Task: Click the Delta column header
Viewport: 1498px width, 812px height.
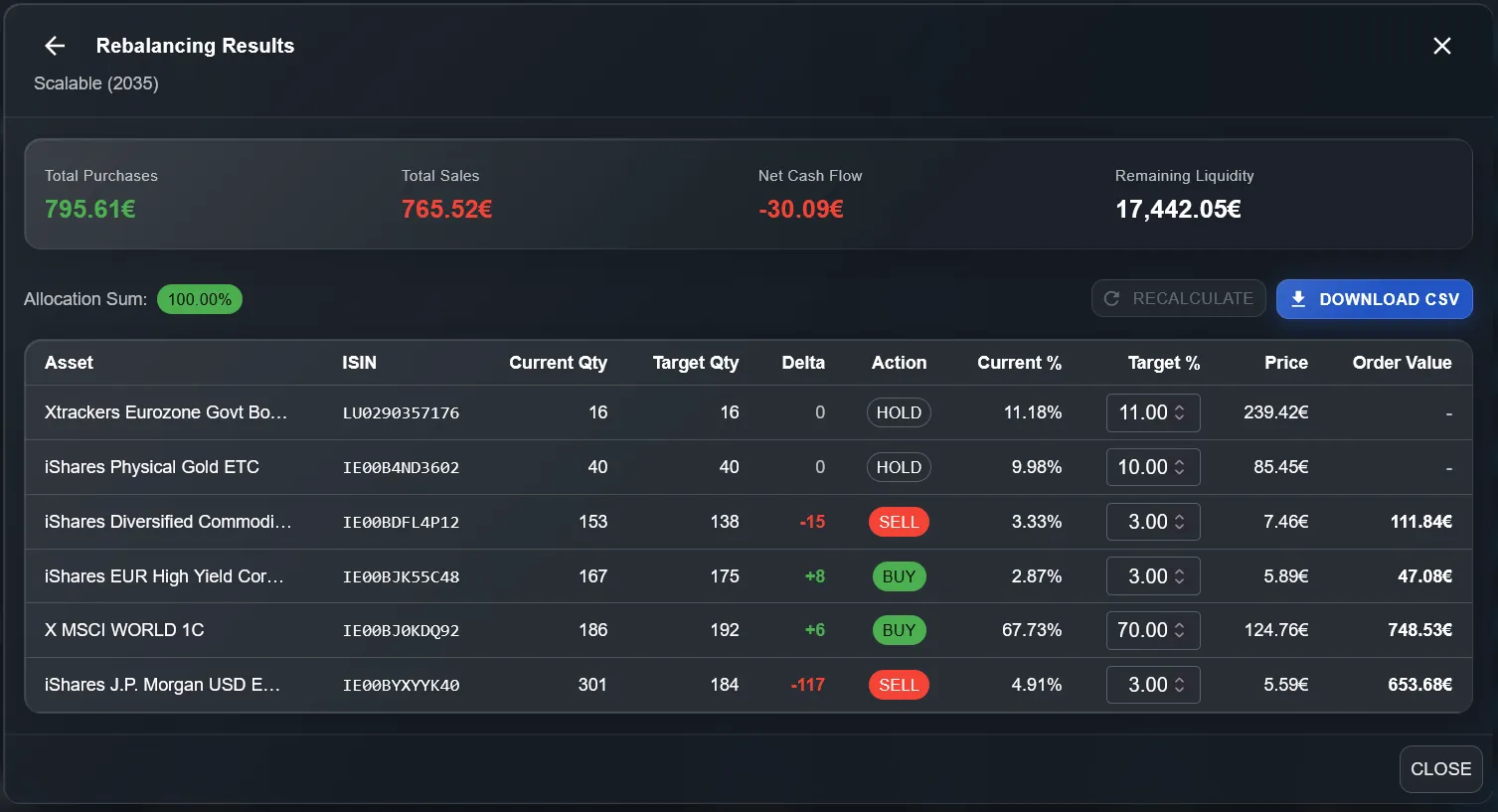Action: pos(802,363)
